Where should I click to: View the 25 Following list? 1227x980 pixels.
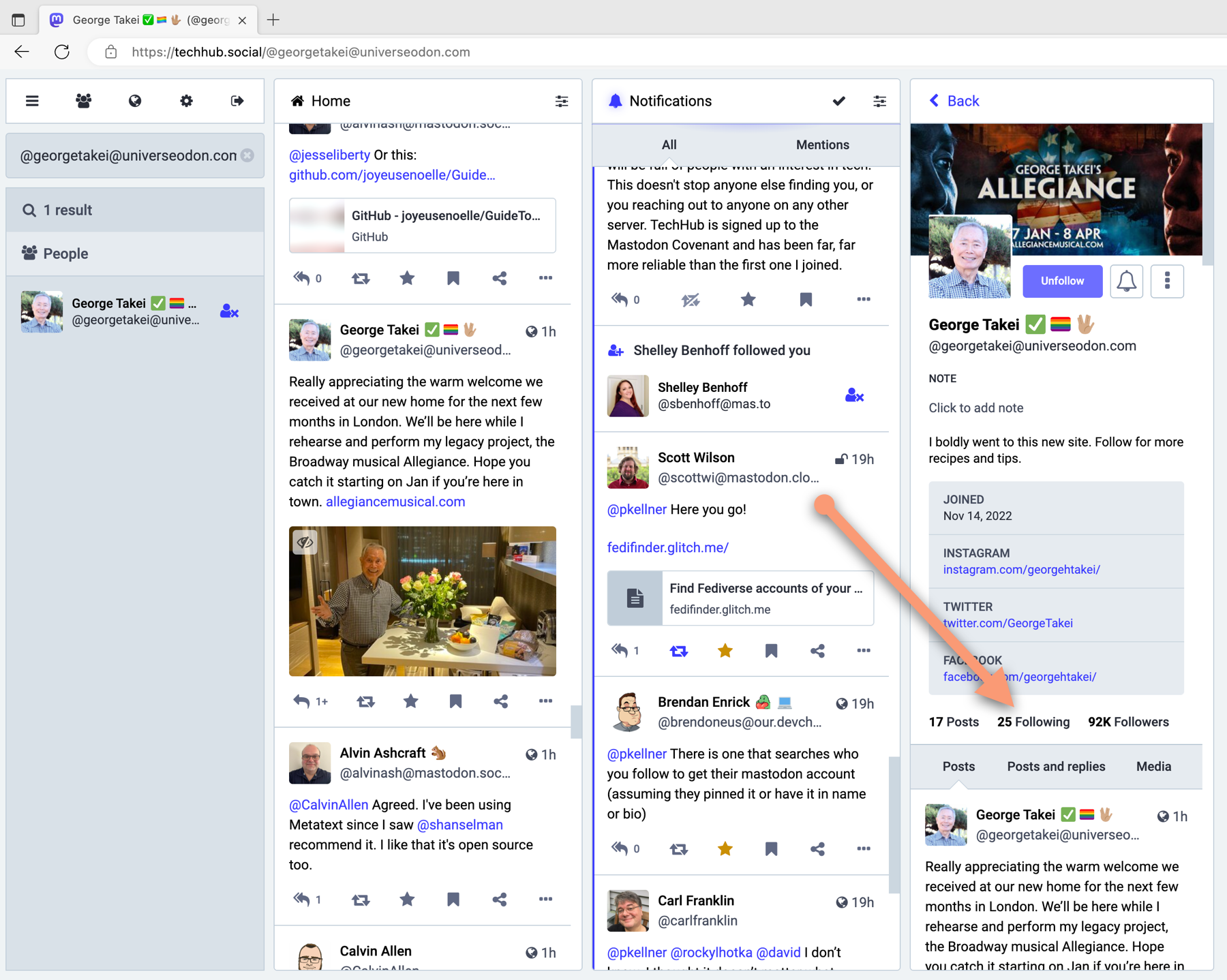[x=1033, y=722]
